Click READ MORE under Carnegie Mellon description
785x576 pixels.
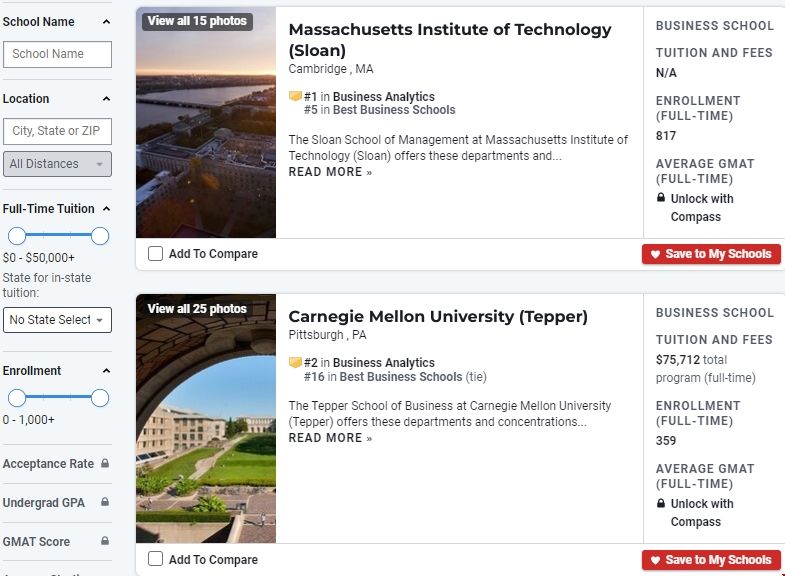(x=330, y=438)
